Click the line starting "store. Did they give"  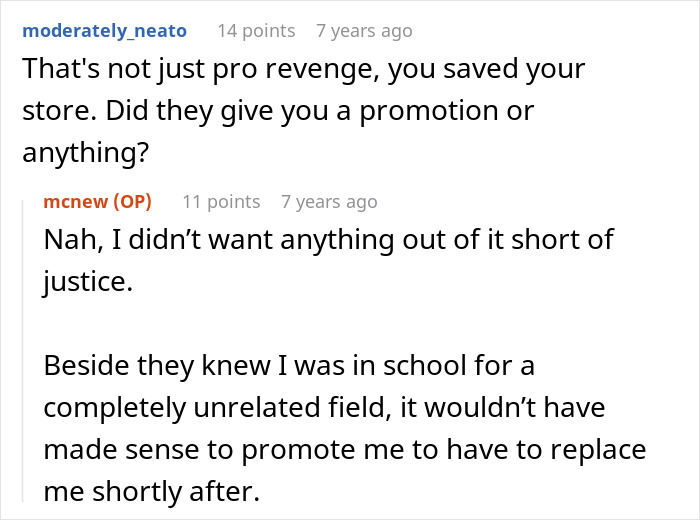click(278, 111)
